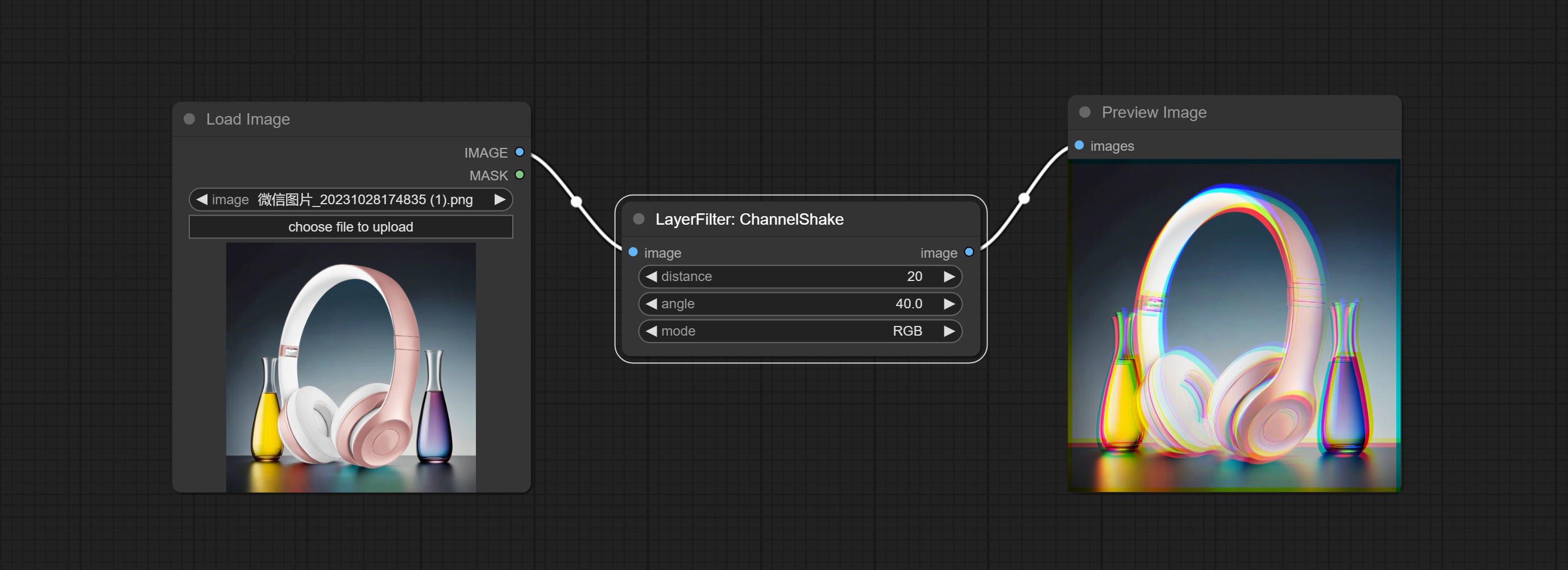Image resolution: width=1568 pixels, height=570 pixels.
Task: Select previous image file with left arrow
Action: pyautogui.click(x=202, y=200)
